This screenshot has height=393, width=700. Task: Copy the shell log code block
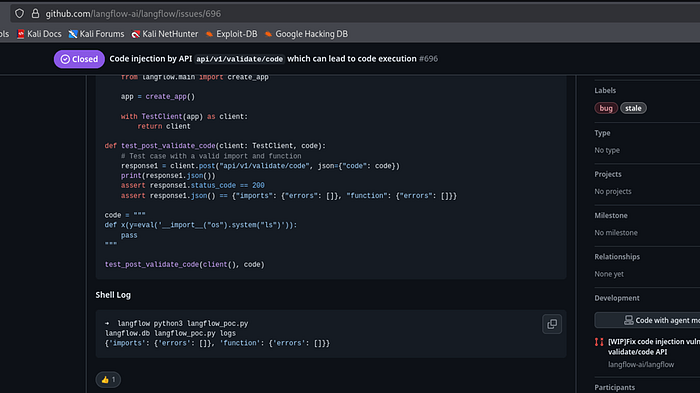tap(552, 324)
